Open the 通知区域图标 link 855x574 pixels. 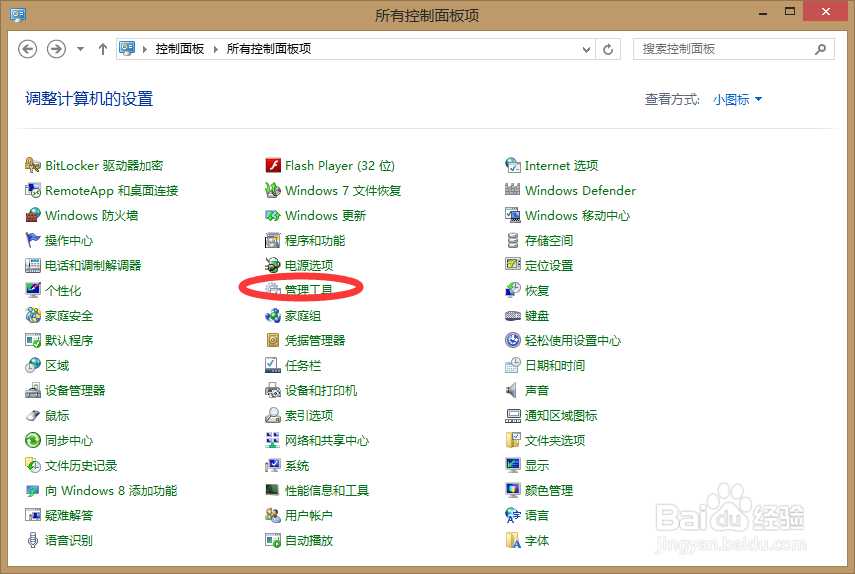(561, 415)
